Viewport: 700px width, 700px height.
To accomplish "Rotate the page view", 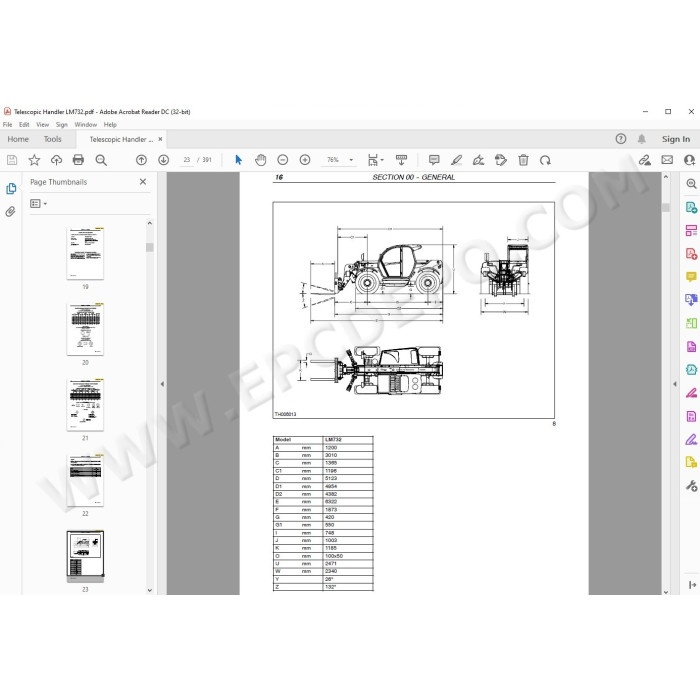I will 545,160.
